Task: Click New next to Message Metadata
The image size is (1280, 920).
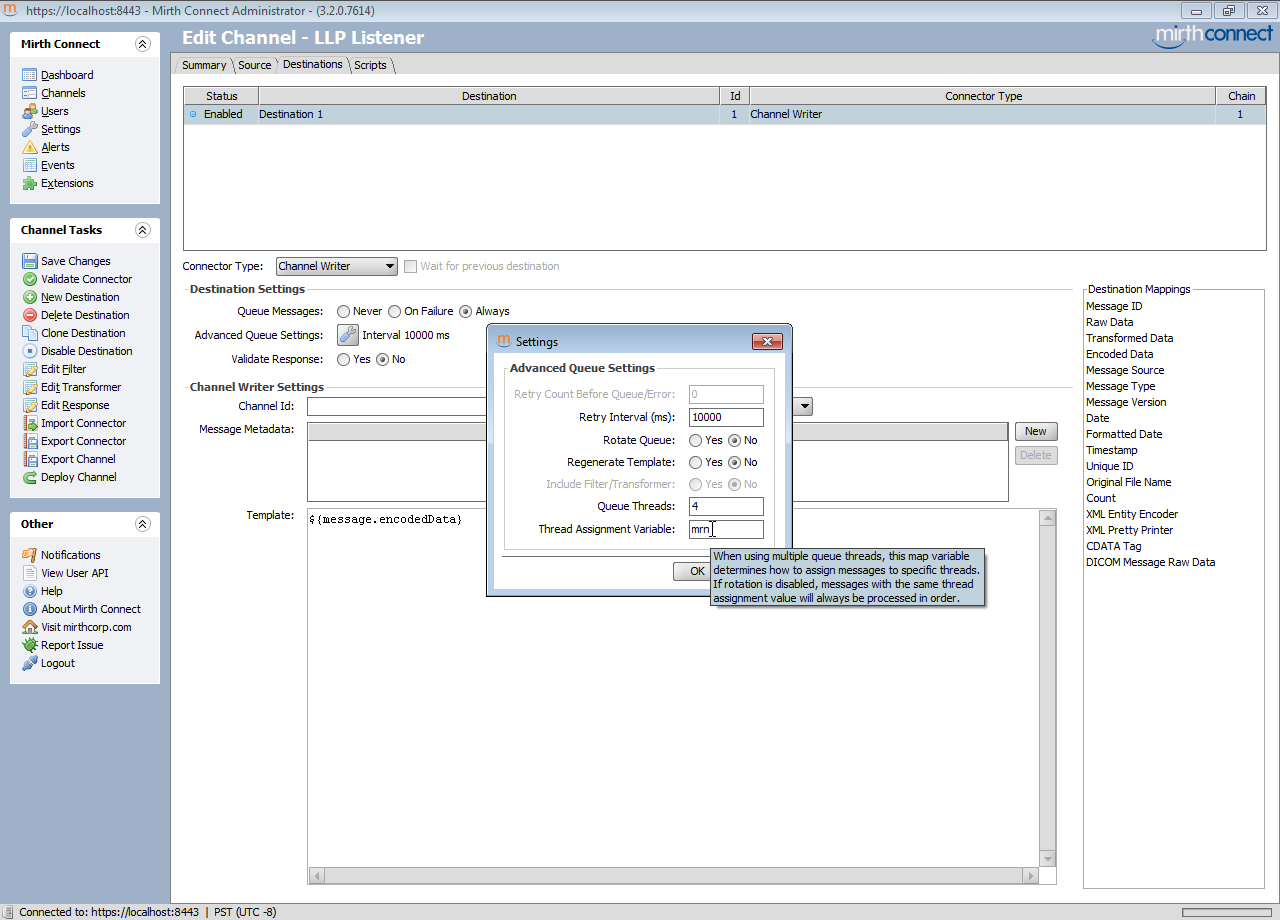Action: pyautogui.click(x=1036, y=431)
